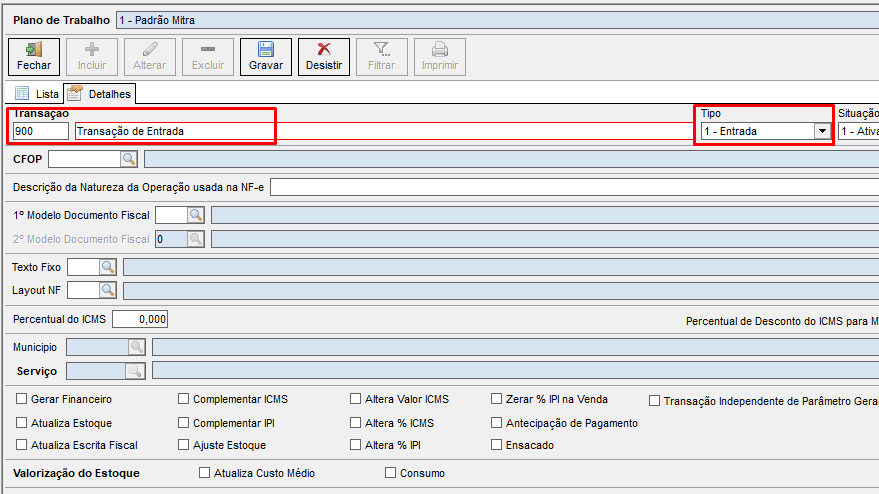Check the Atualiza Estoque option

tap(22, 423)
